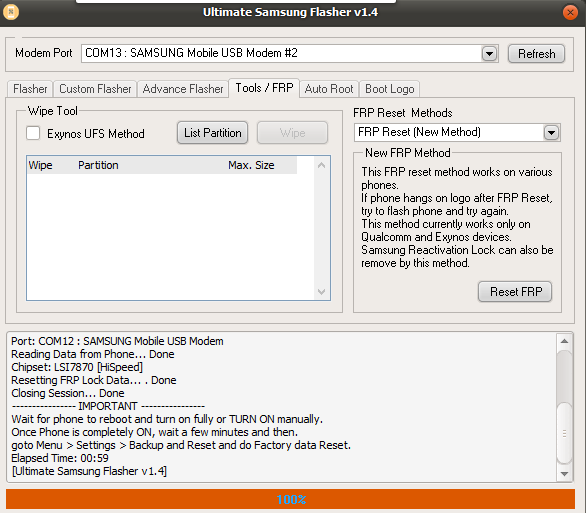Click the app logo icon in title bar
The height and width of the screenshot is (513, 587).
click(11, 12)
